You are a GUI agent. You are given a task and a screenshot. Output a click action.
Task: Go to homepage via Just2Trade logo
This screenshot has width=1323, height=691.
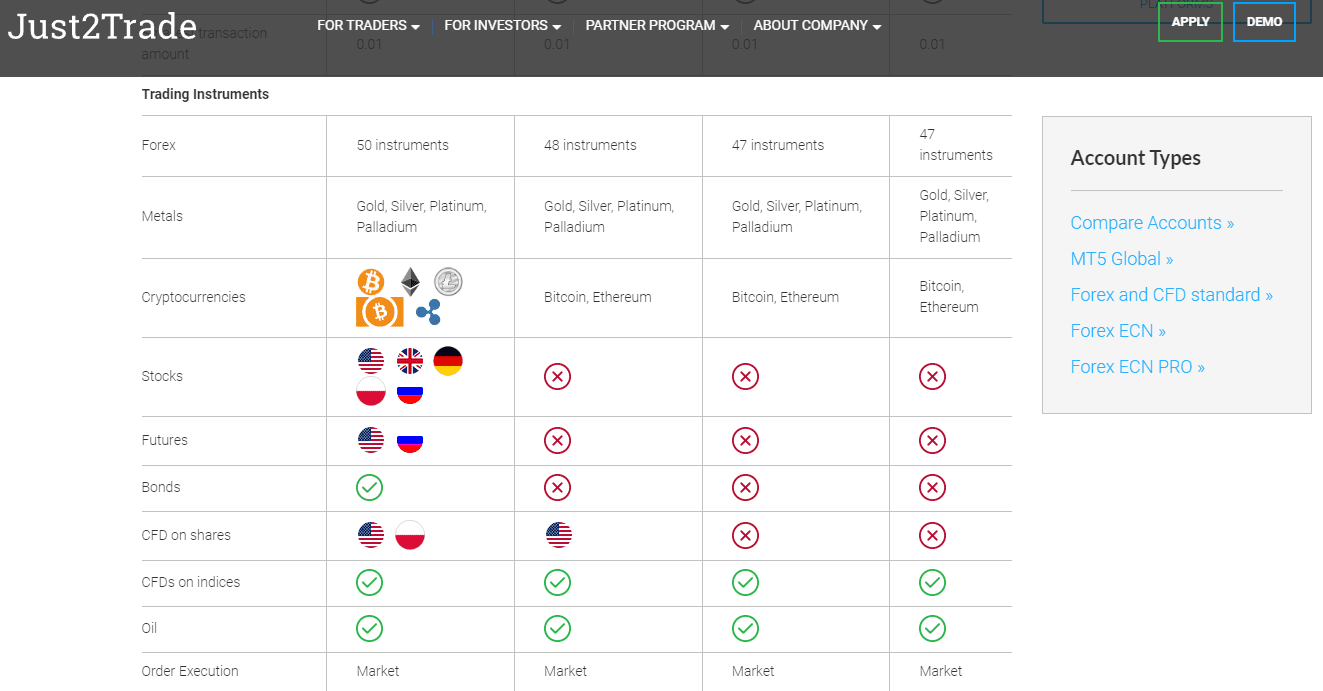(102, 25)
